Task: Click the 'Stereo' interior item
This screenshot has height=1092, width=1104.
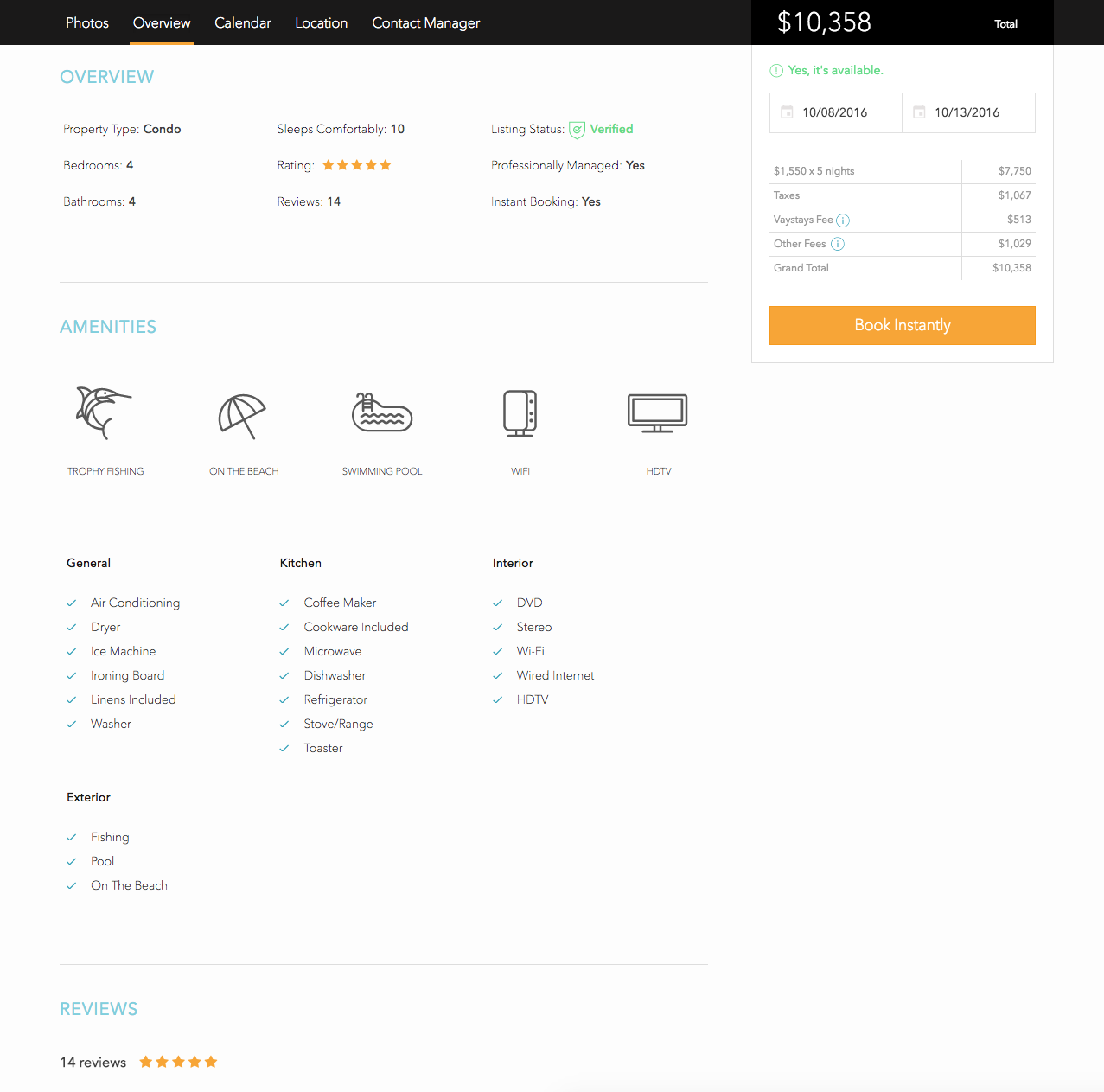Action: (534, 627)
